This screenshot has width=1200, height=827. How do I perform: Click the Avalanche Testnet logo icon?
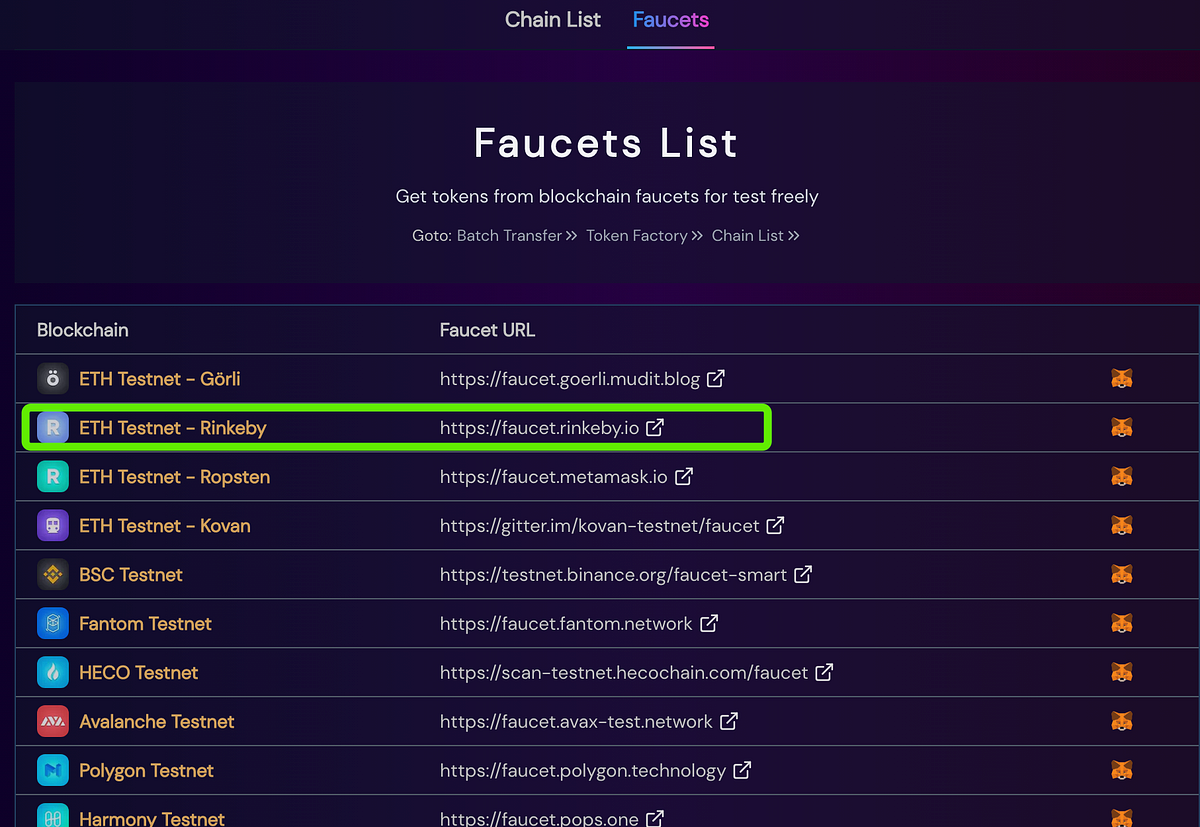coord(52,721)
